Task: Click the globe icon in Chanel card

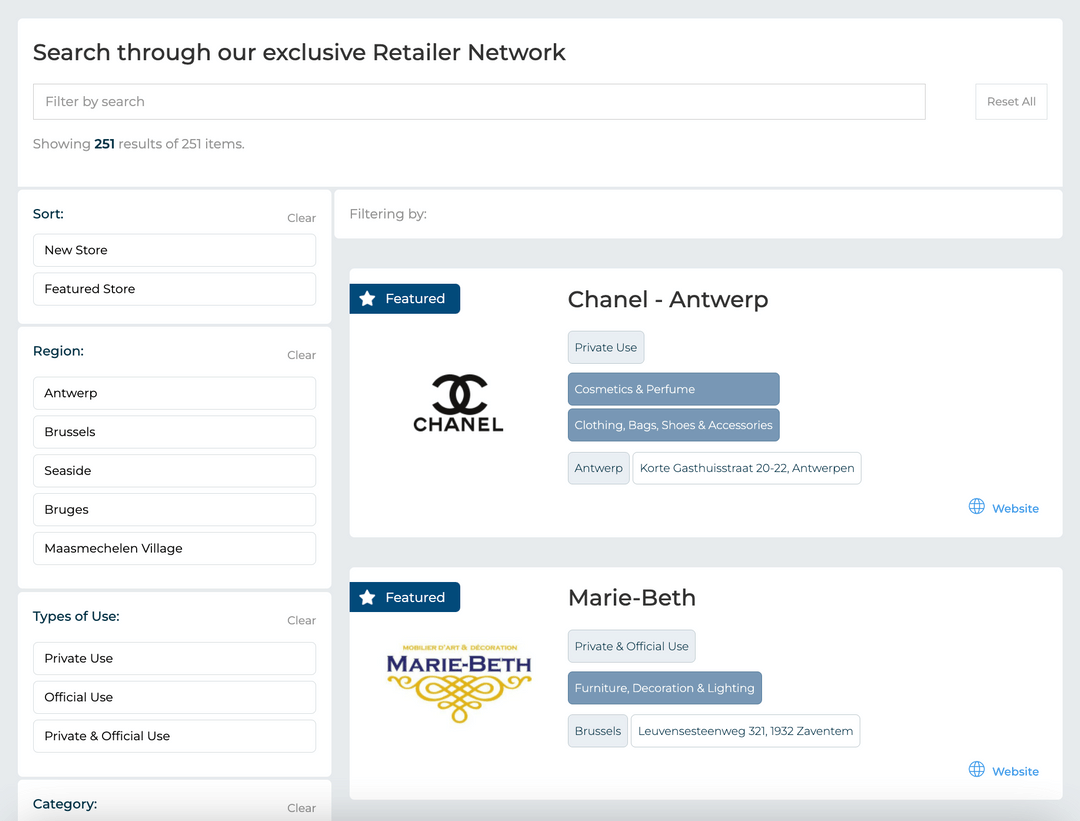Action: tap(977, 506)
